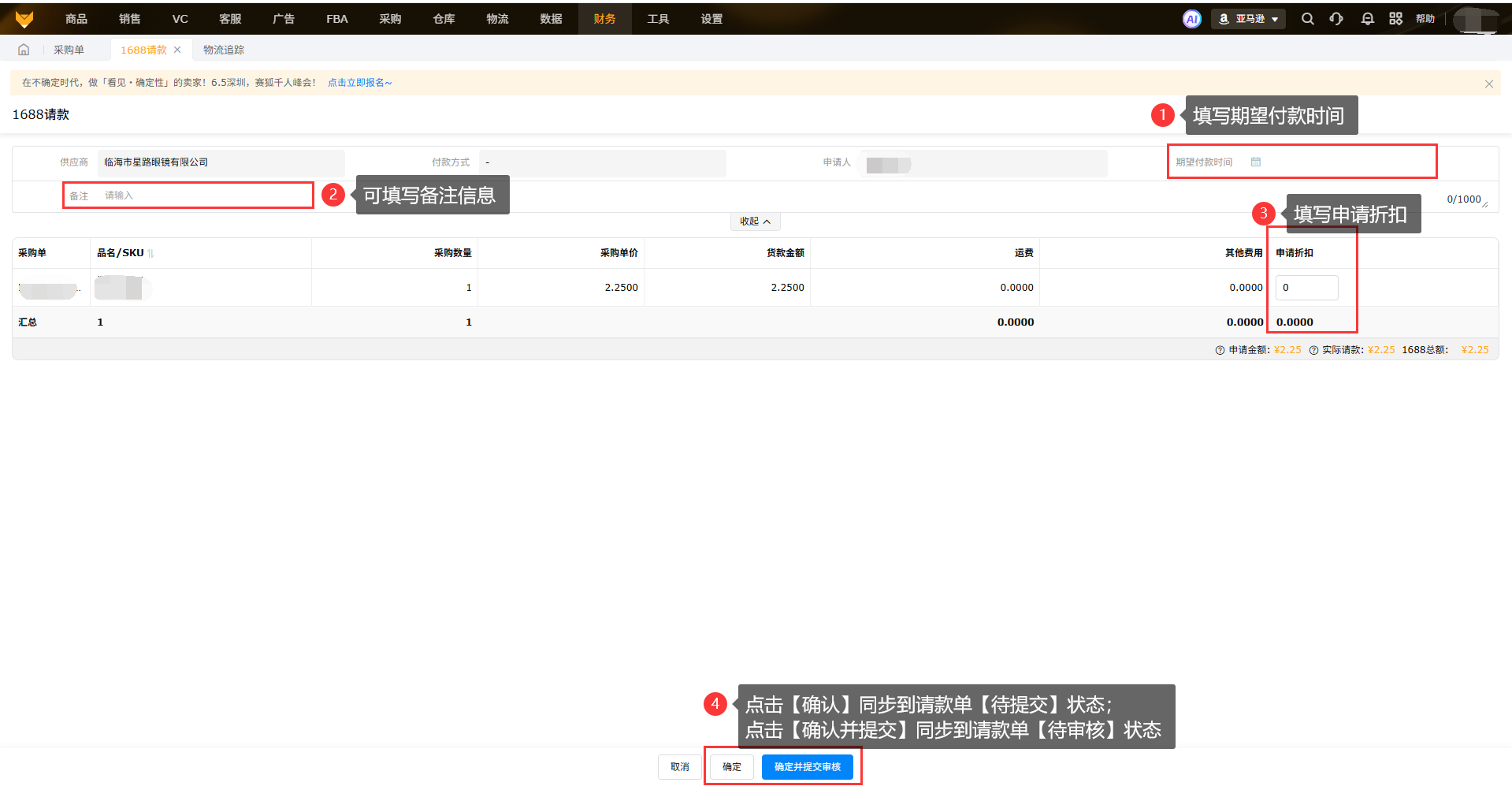Open the FBA menu

pyautogui.click(x=337, y=19)
